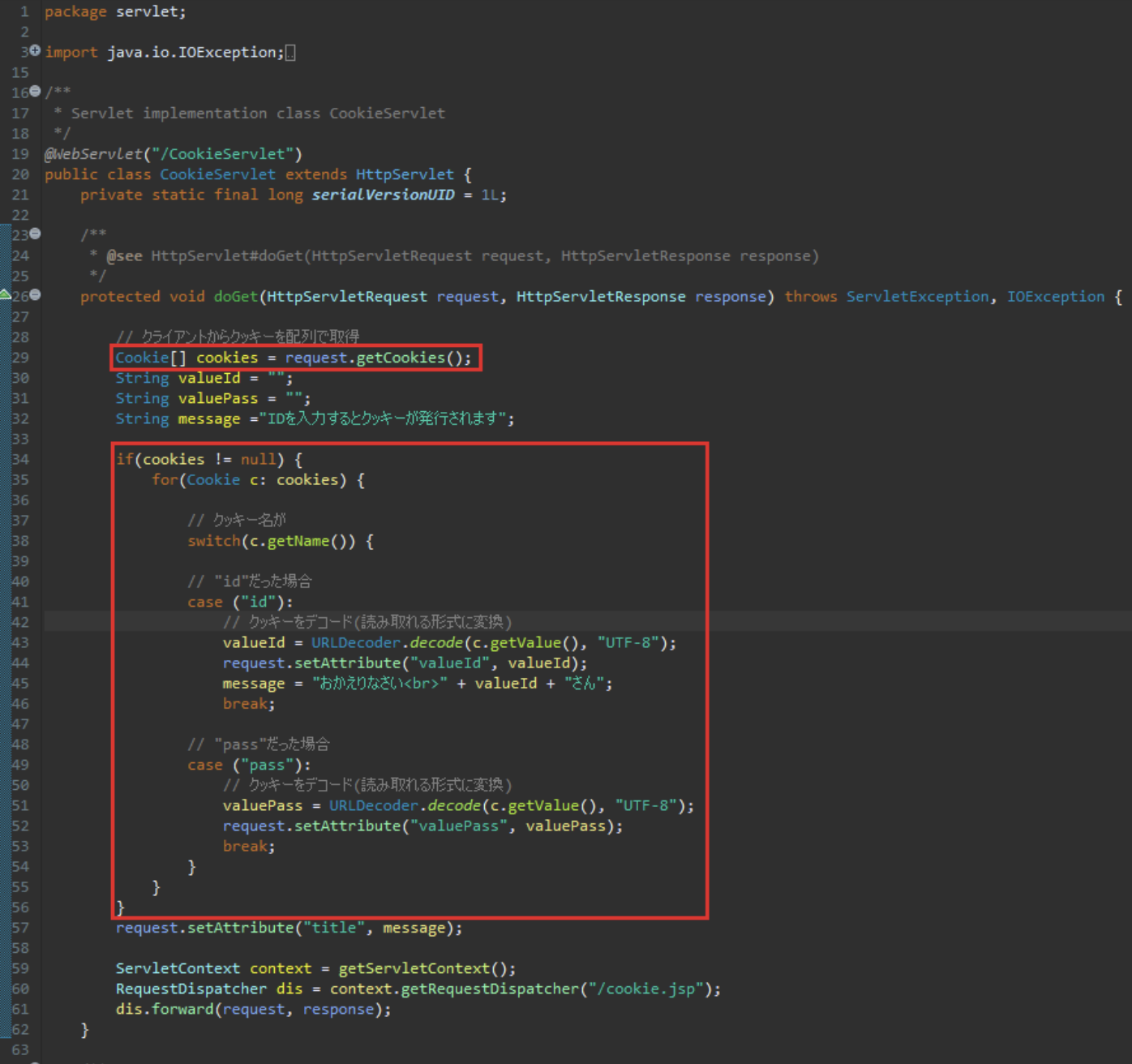The image size is (1132, 1064).
Task: Collapse the doGet Javadoc comment at line 23
Action: (35, 234)
